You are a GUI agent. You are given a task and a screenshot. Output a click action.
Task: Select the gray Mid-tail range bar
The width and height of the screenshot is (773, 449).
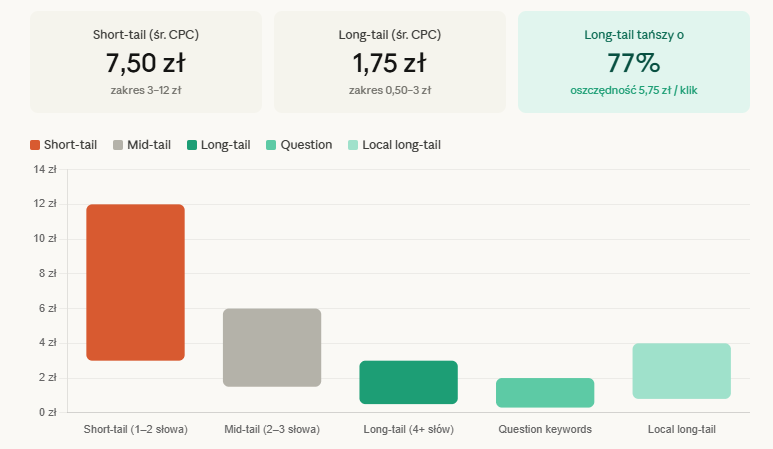click(272, 347)
